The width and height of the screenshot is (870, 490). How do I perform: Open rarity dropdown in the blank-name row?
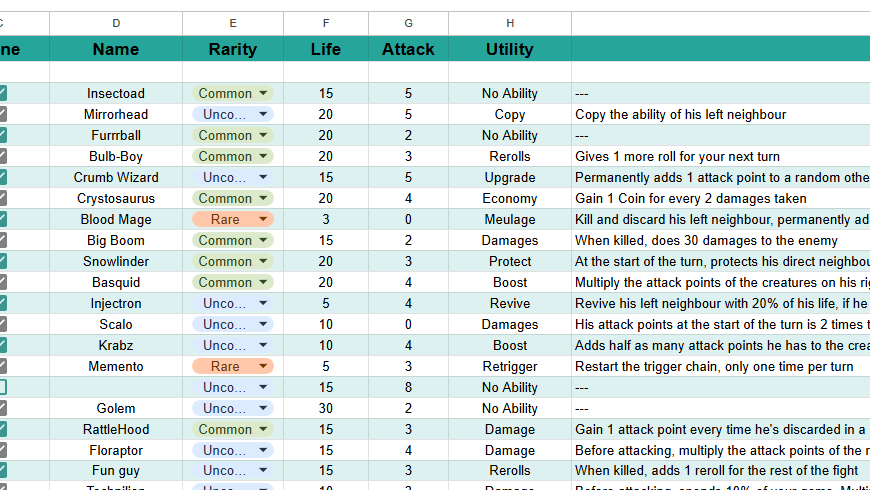[x=263, y=387]
